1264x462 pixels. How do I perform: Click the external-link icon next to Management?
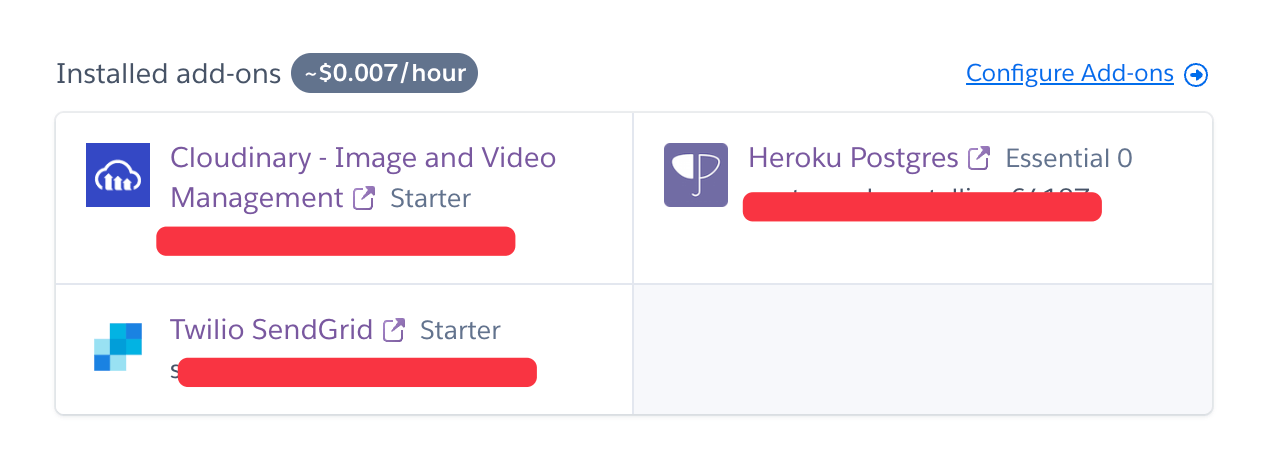click(364, 198)
